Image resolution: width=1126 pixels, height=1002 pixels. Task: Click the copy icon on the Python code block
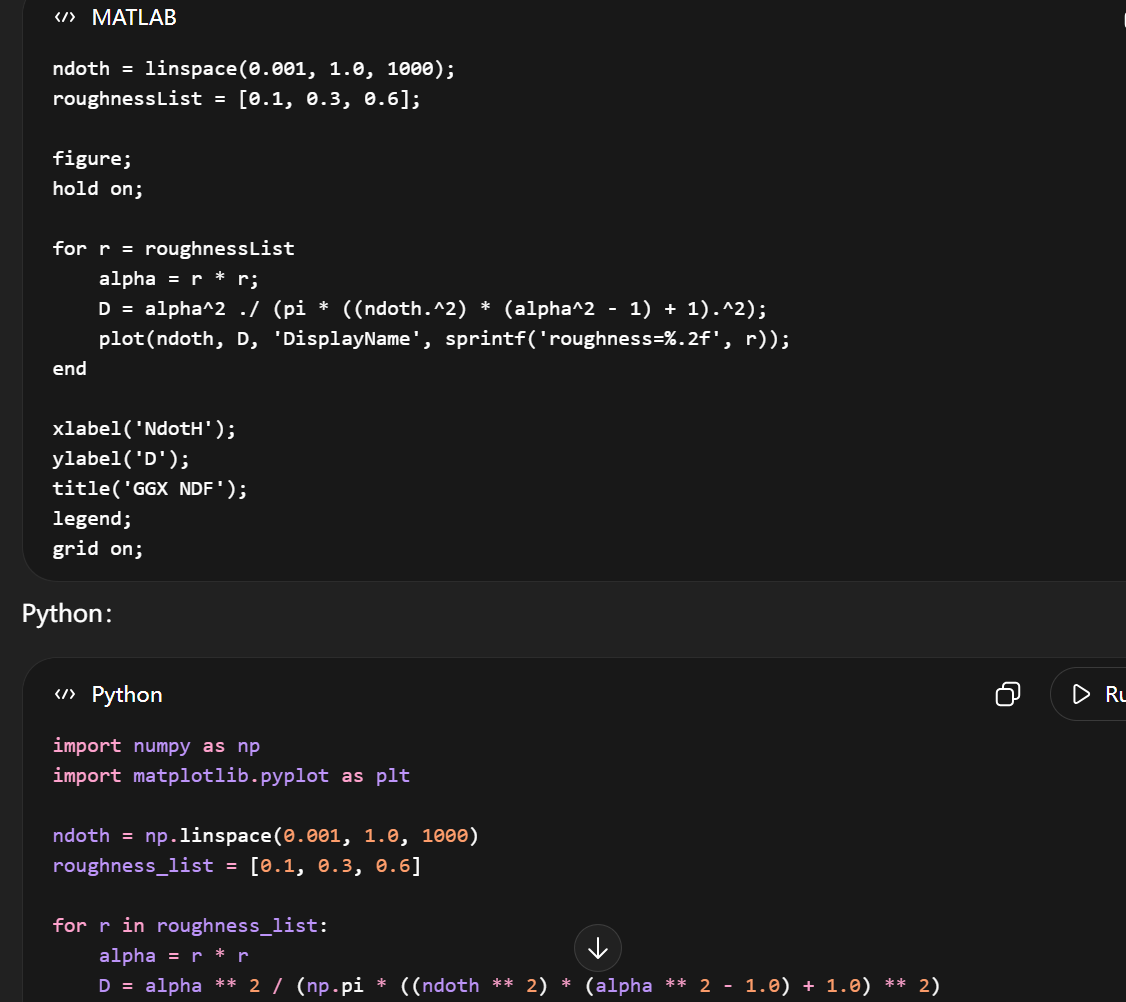coord(1008,694)
